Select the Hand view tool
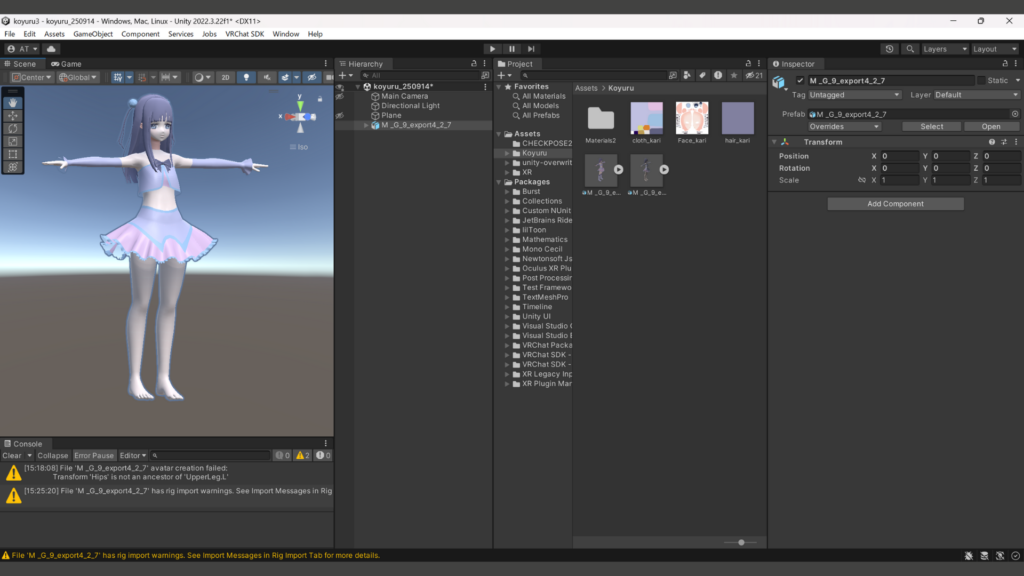The height and width of the screenshot is (576, 1024). [x=13, y=102]
